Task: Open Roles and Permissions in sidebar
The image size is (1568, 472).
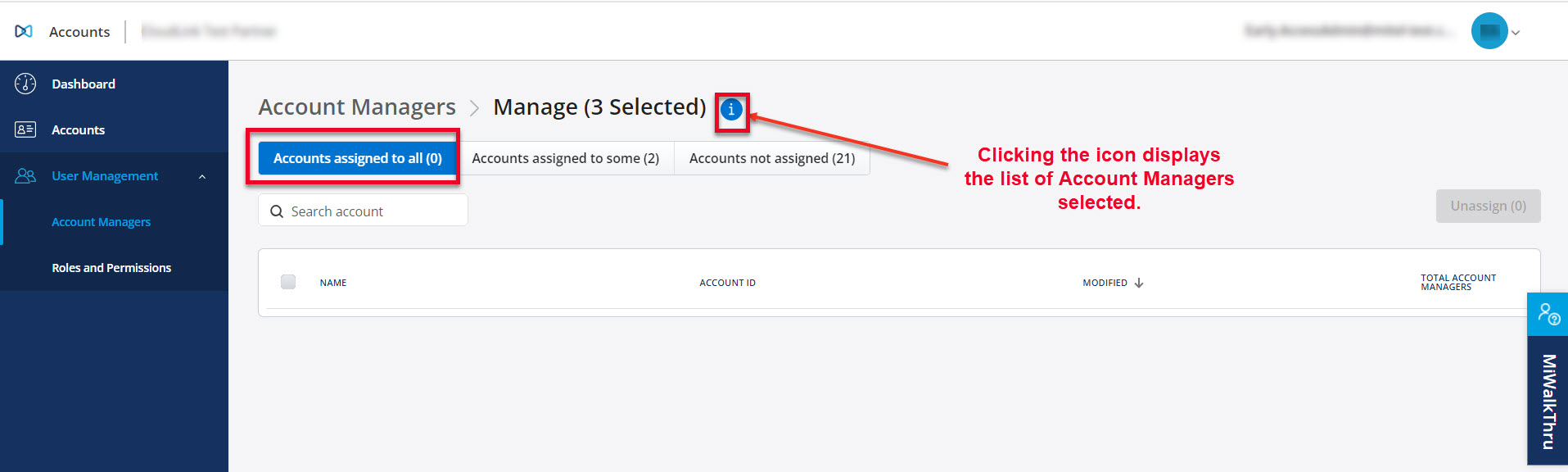Action: [x=111, y=268]
